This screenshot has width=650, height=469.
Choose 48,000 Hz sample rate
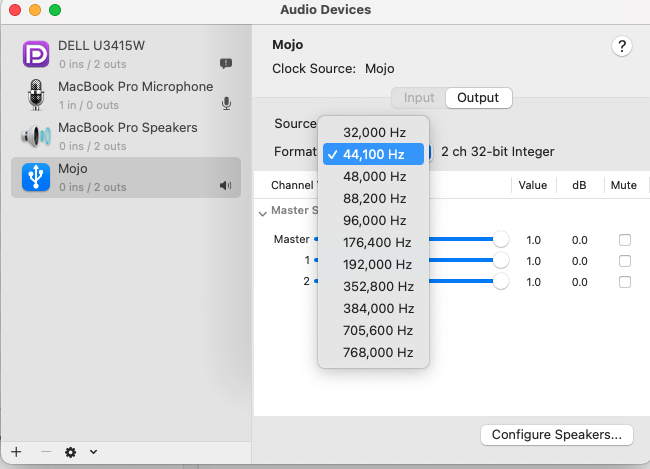[x=373, y=177]
